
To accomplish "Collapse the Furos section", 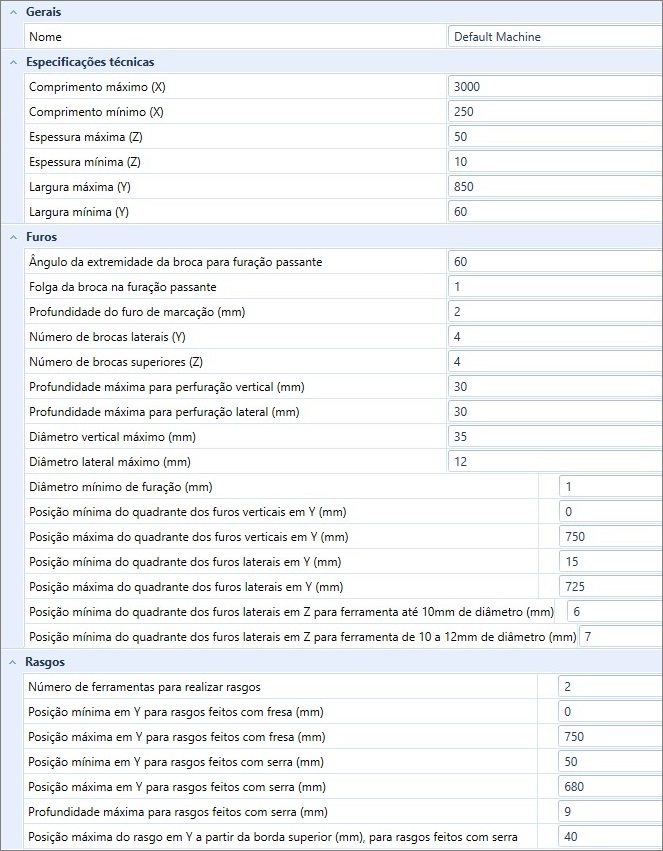I will click(x=14, y=237).
